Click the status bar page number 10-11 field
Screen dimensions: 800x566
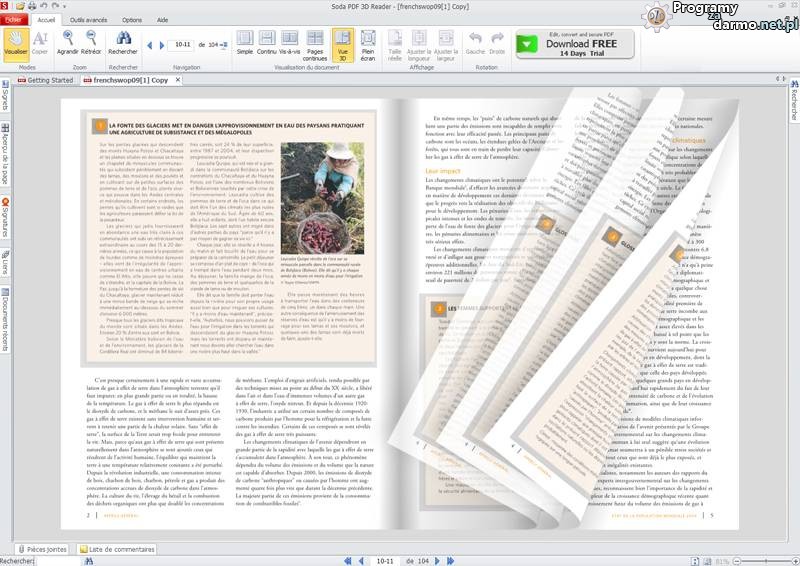[385, 561]
